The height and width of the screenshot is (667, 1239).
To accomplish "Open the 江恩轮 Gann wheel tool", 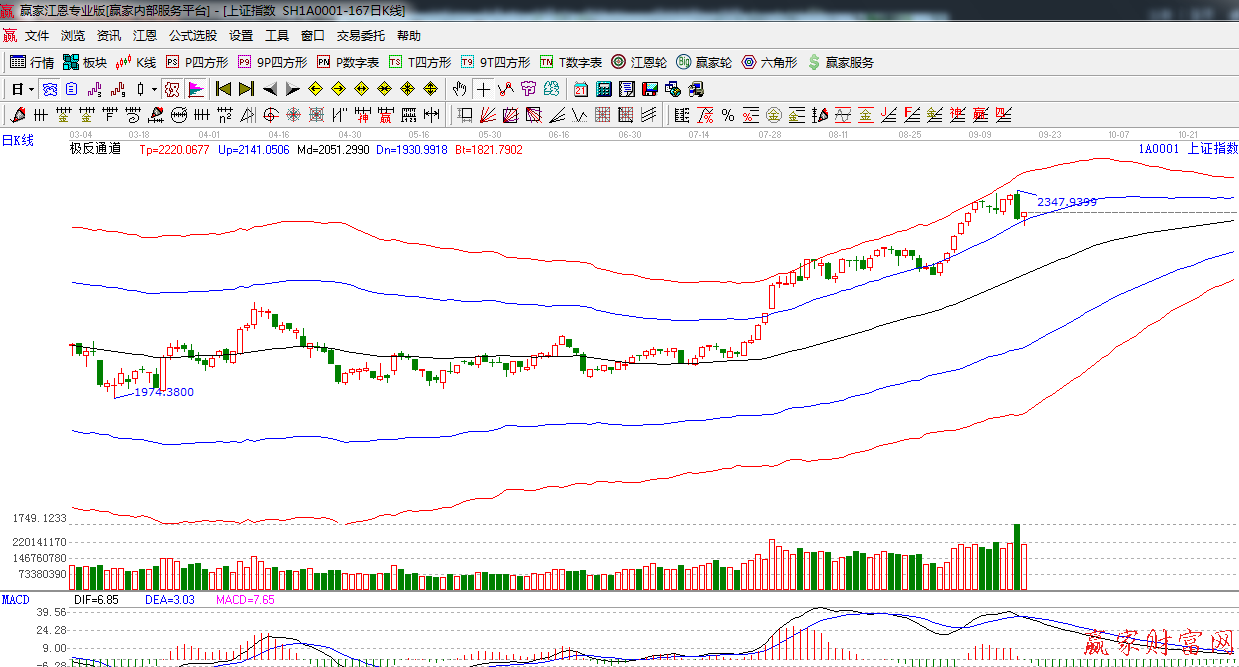I will coord(639,62).
